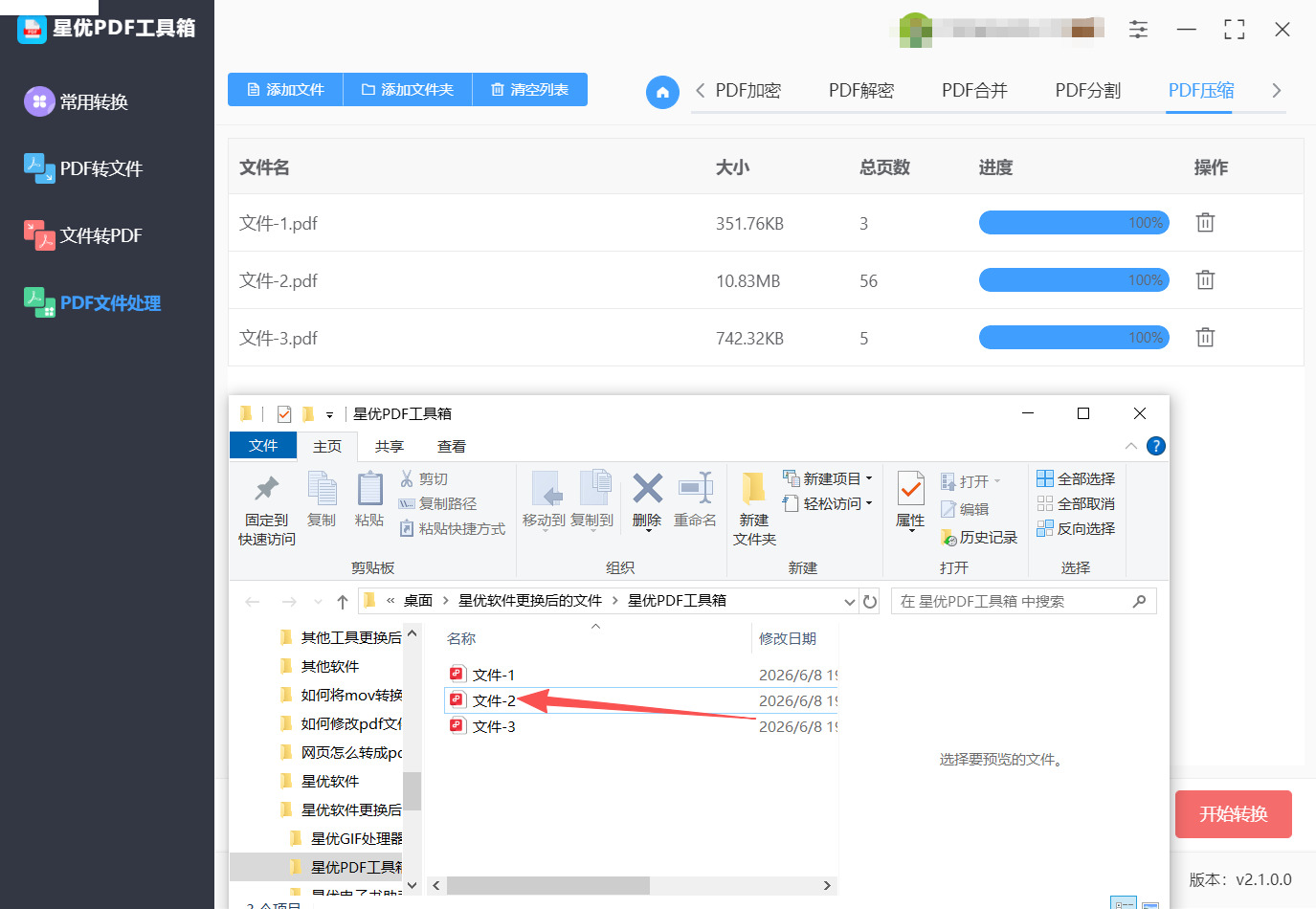Screen dimensions: 1316x909
Task: Open the 文件 tab in Explorer
Action: (263, 446)
